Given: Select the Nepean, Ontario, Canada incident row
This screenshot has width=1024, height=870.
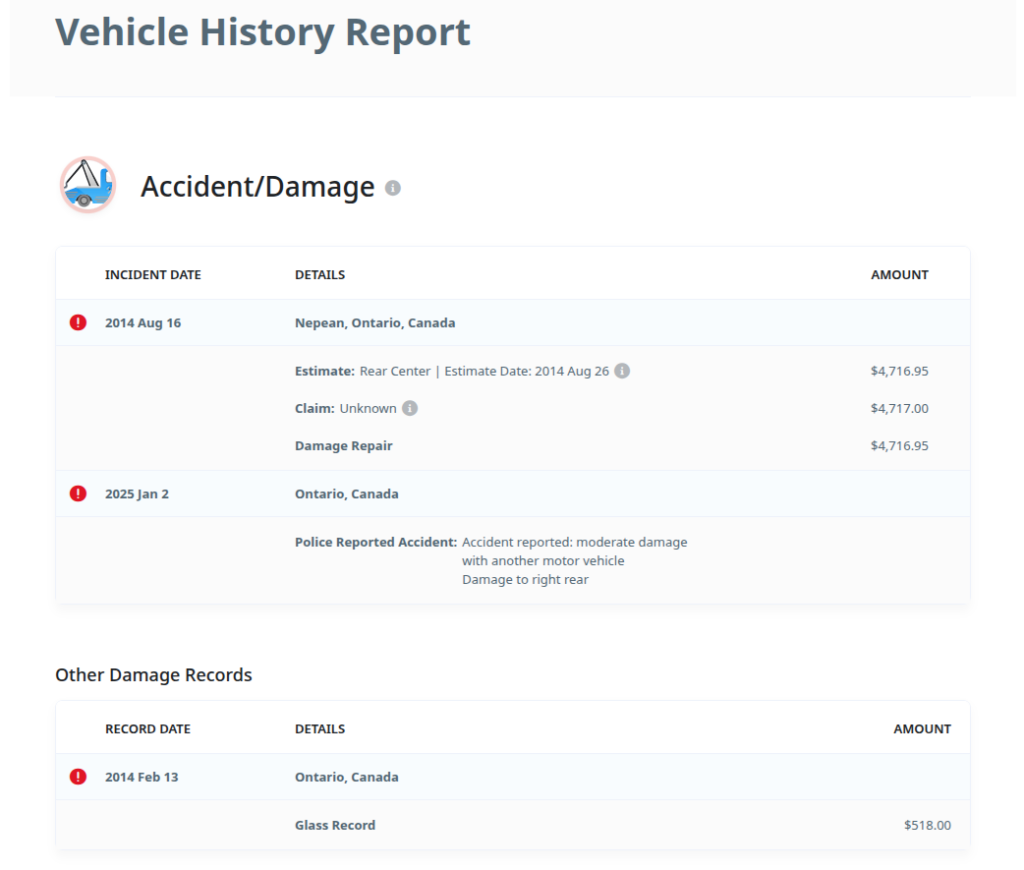Looking at the screenshot, I should [375, 323].
